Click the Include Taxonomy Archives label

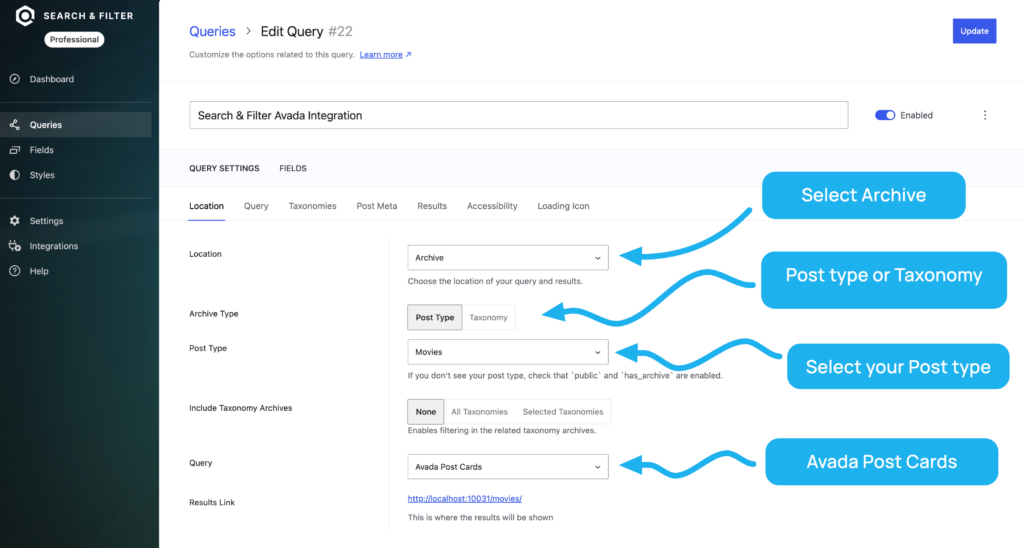pos(240,408)
